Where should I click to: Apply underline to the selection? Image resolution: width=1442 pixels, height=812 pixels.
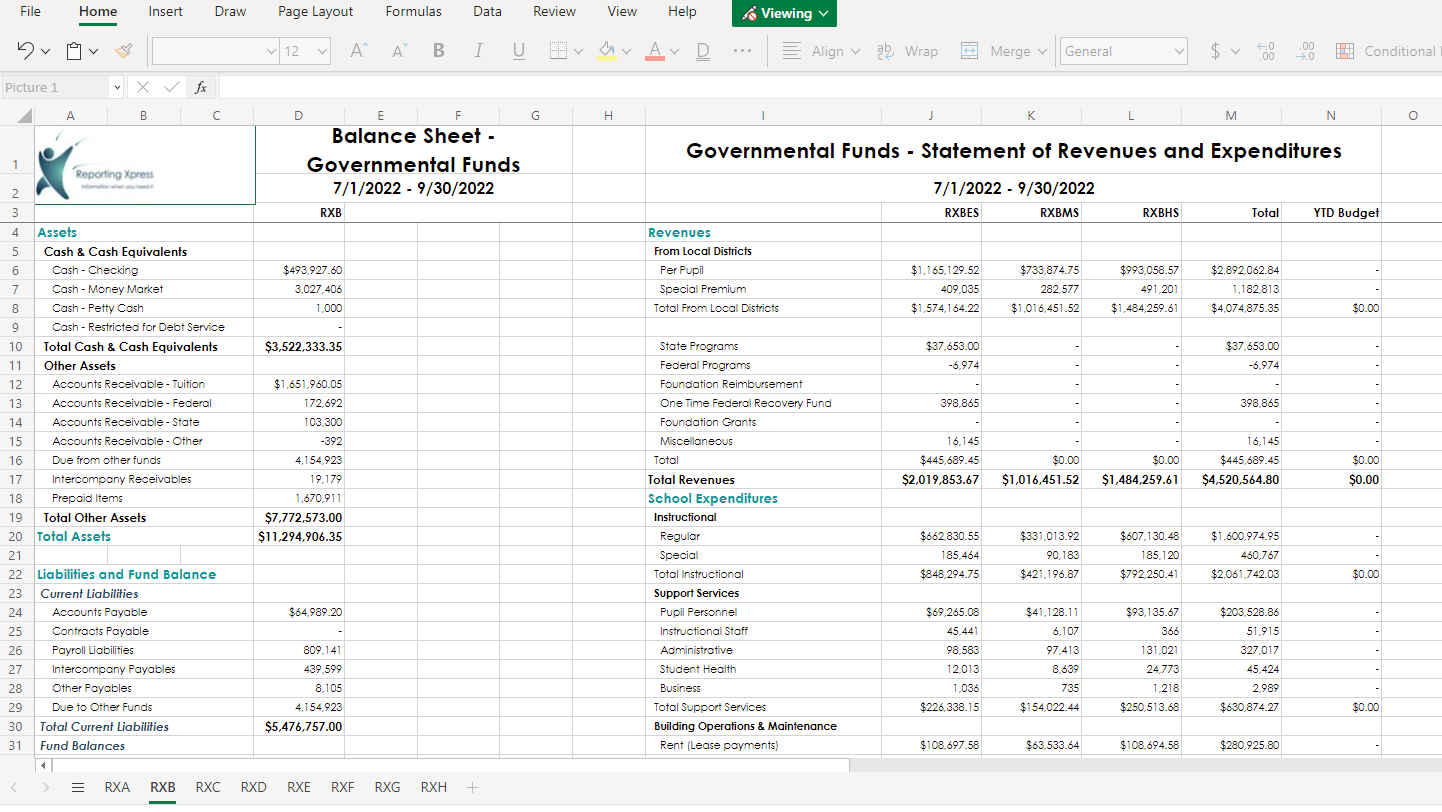[x=518, y=50]
